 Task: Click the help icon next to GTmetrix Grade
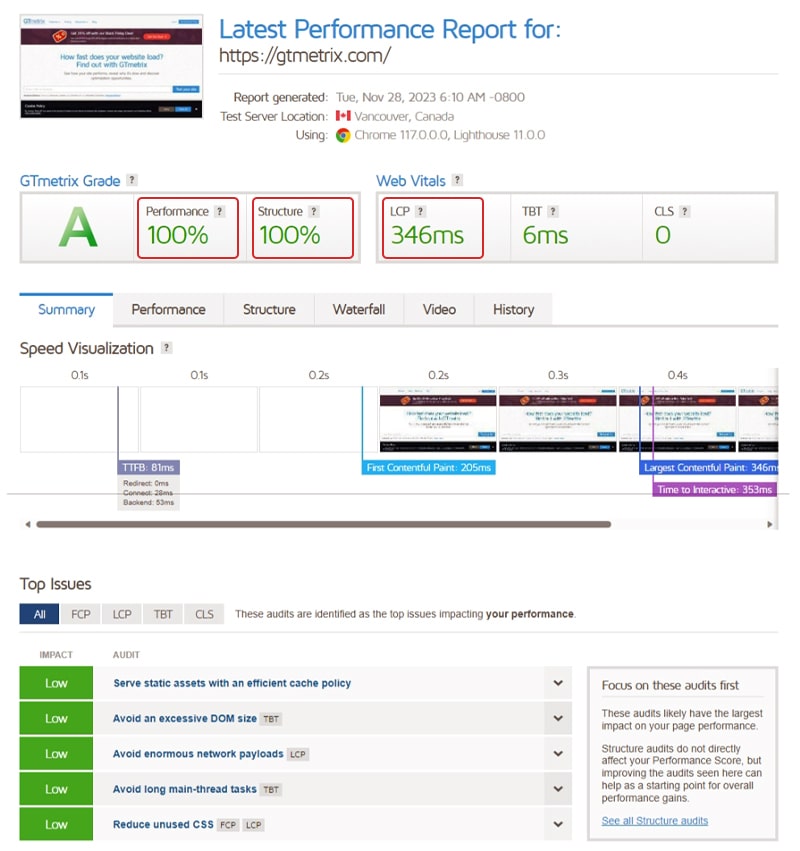coord(132,180)
